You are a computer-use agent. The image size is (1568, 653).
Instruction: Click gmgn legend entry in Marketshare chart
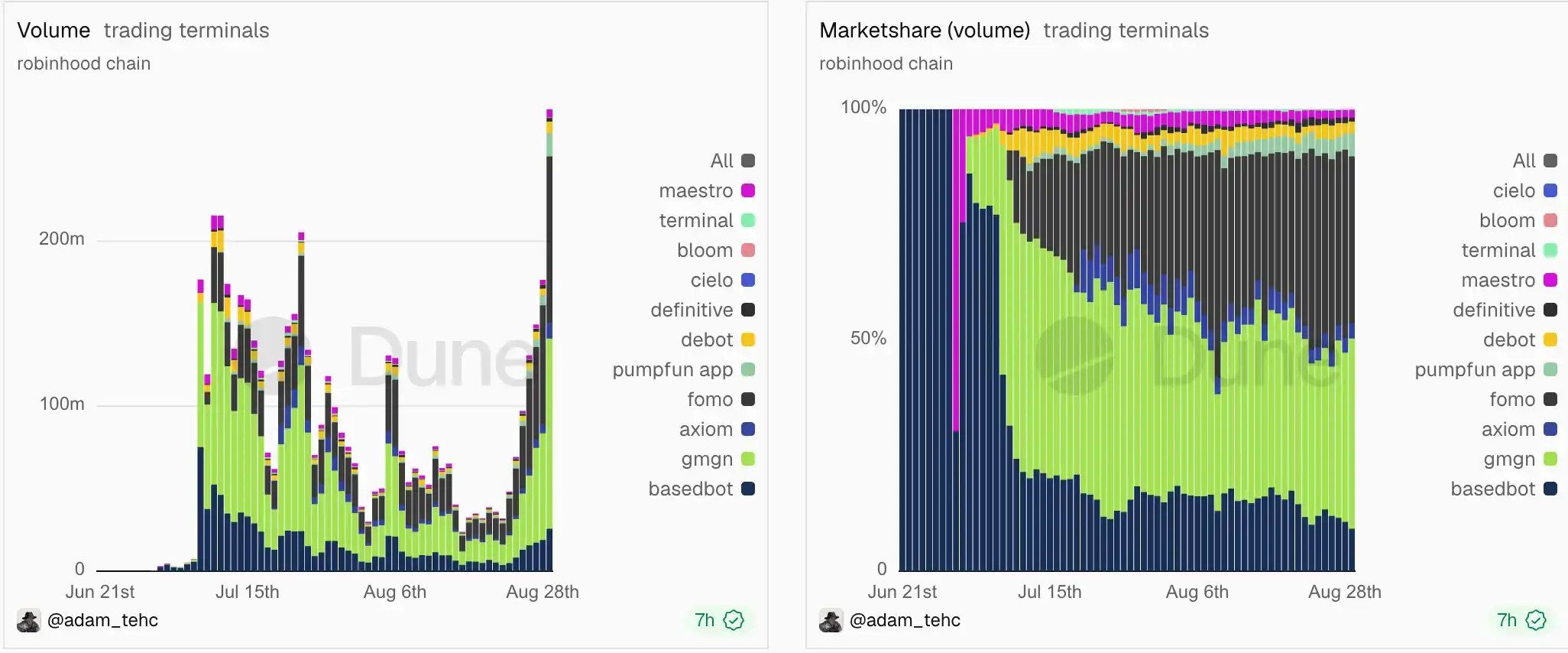click(1520, 459)
